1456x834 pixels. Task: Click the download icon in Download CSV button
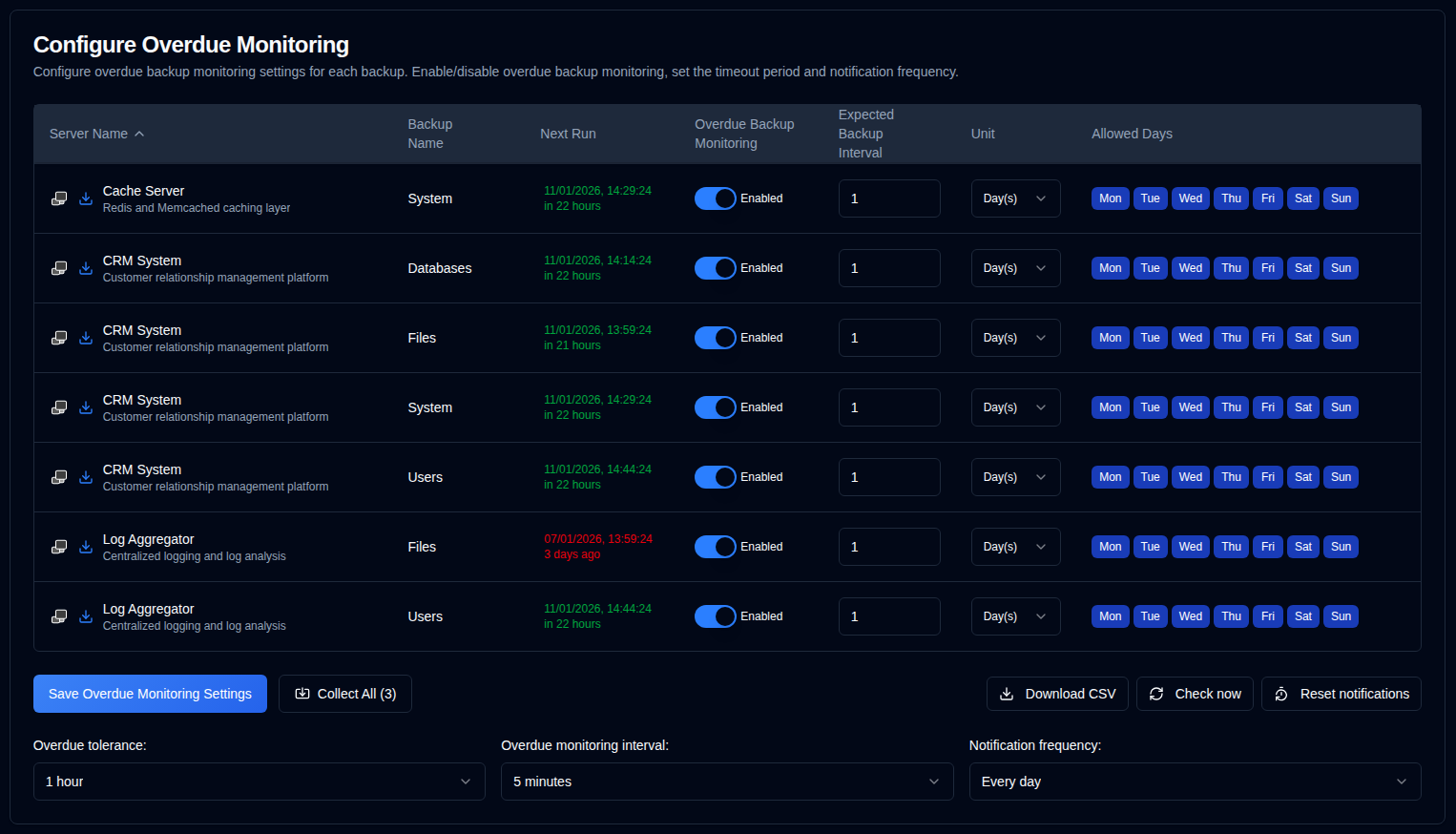pyautogui.click(x=1007, y=694)
